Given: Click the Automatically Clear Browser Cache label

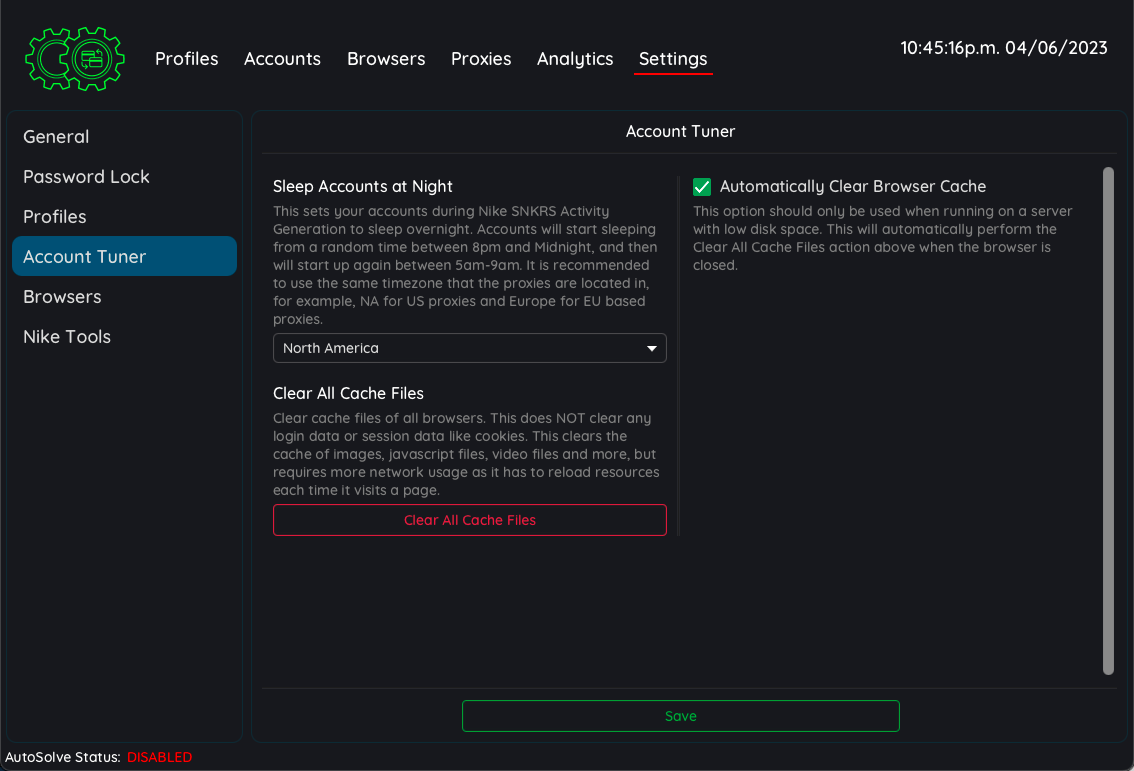Looking at the screenshot, I should coord(853,187).
